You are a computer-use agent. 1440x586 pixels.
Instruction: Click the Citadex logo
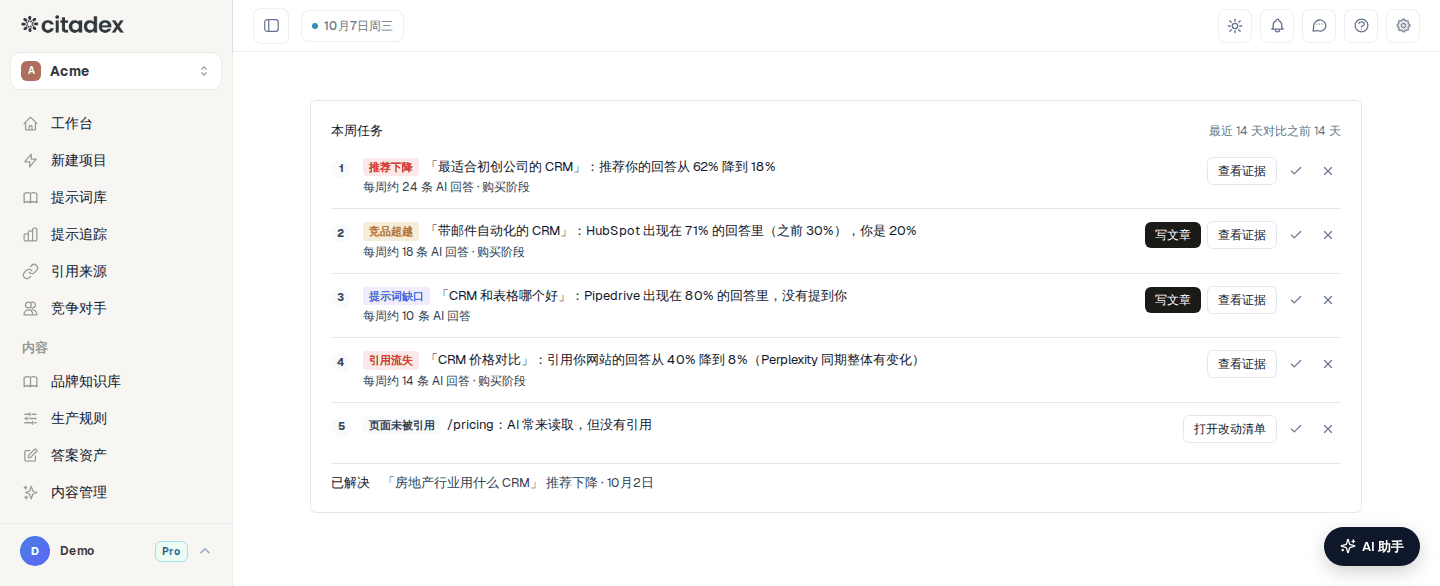pyautogui.click(x=73, y=25)
